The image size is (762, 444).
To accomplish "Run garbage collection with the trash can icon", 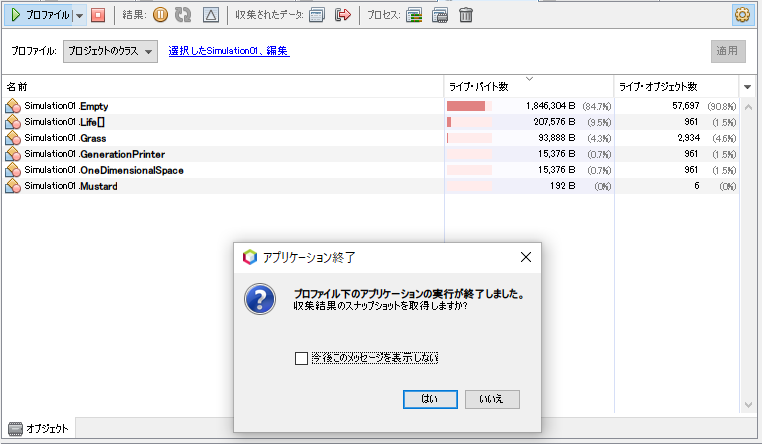I will click(466, 15).
